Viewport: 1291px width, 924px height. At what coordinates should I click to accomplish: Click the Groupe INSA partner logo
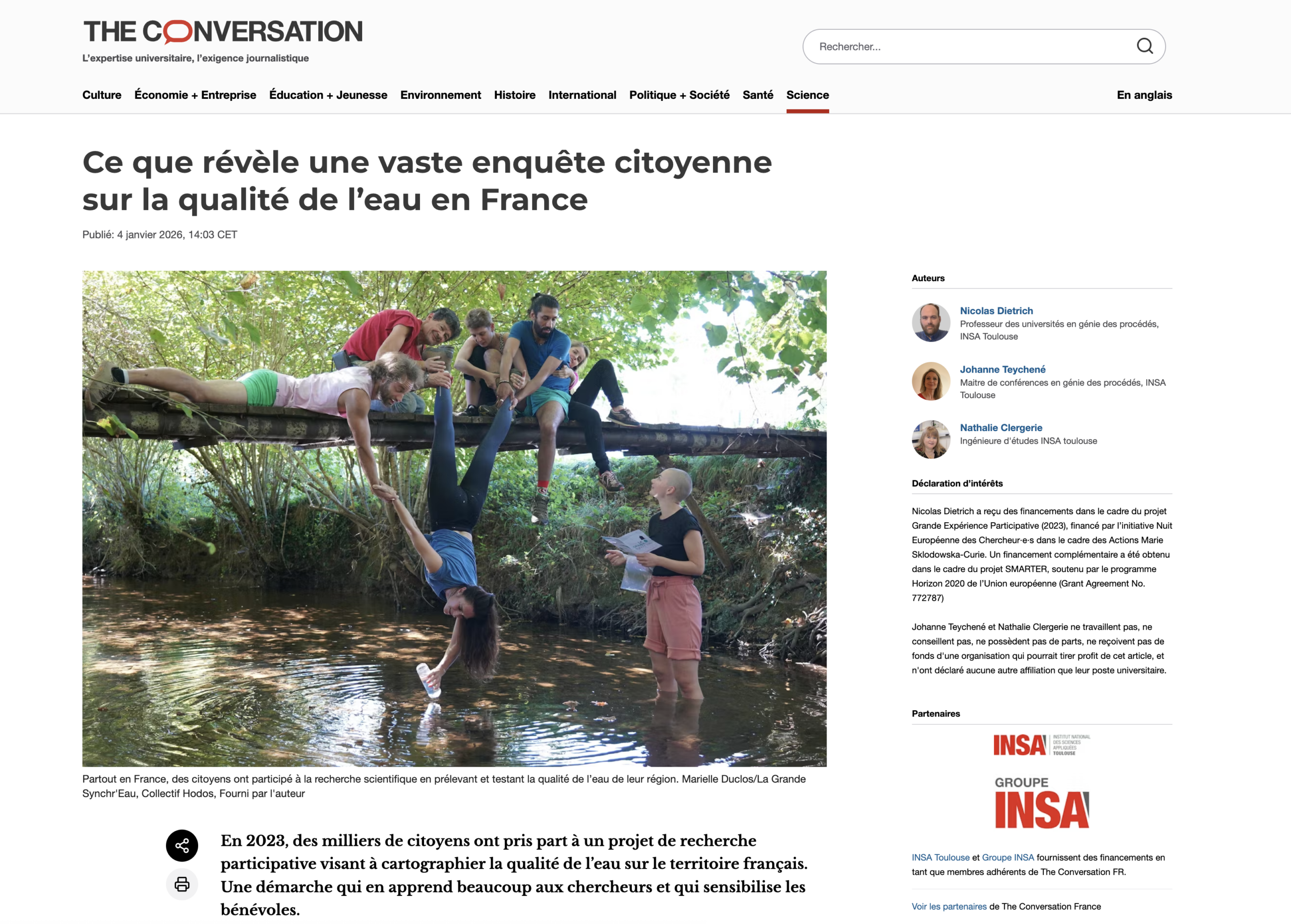coord(1042,803)
